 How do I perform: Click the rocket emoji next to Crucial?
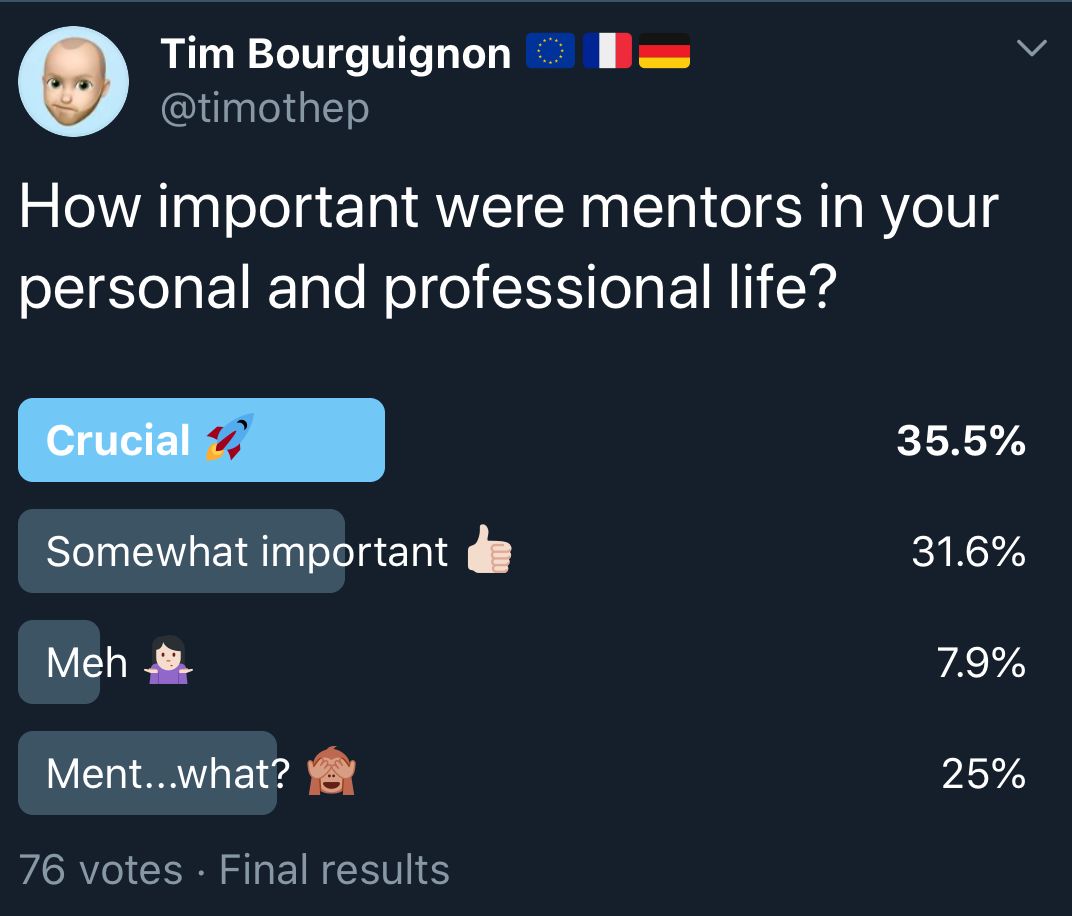[230, 437]
